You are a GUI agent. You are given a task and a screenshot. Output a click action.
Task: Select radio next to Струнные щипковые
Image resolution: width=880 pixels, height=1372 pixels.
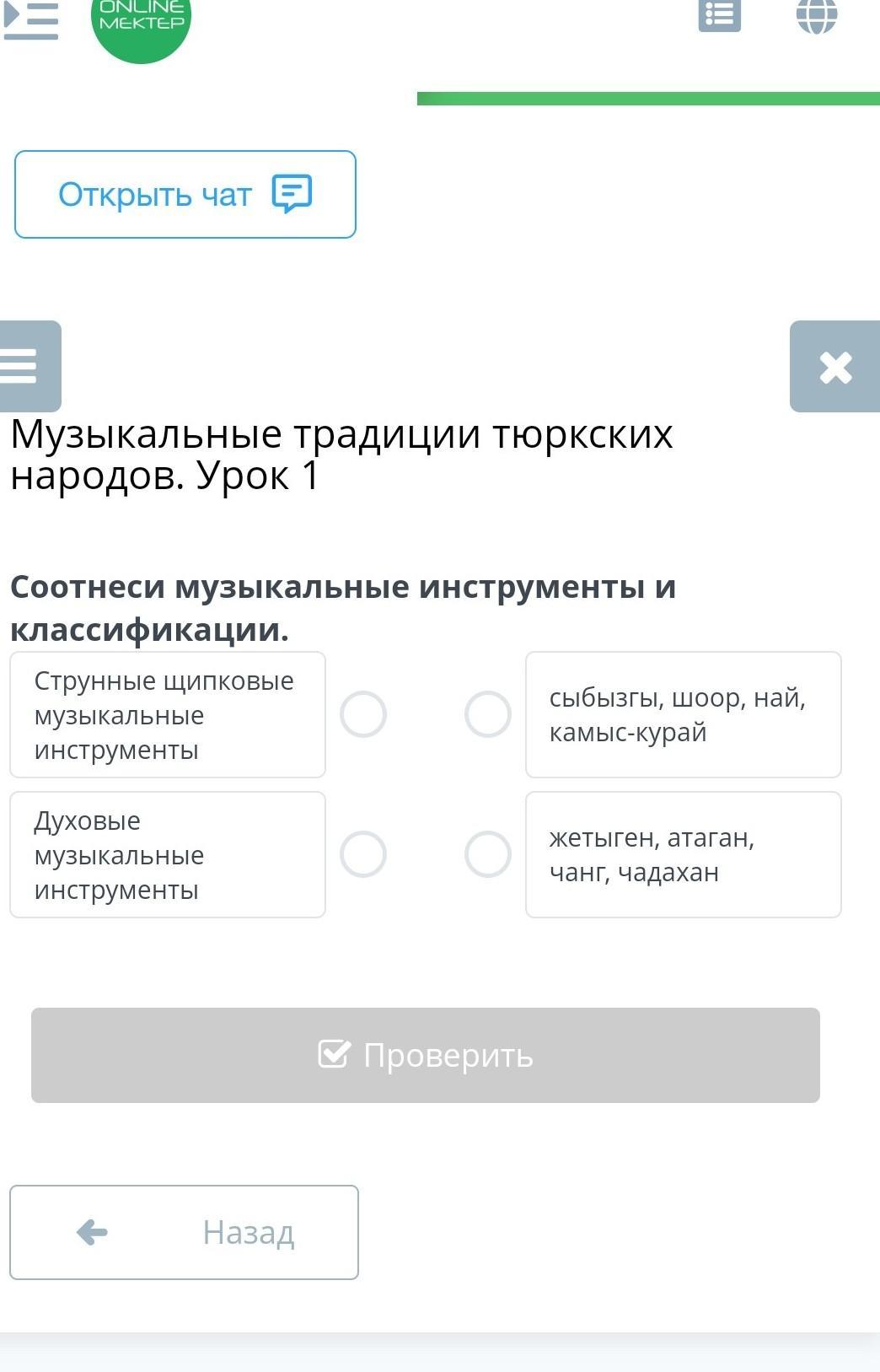click(363, 714)
